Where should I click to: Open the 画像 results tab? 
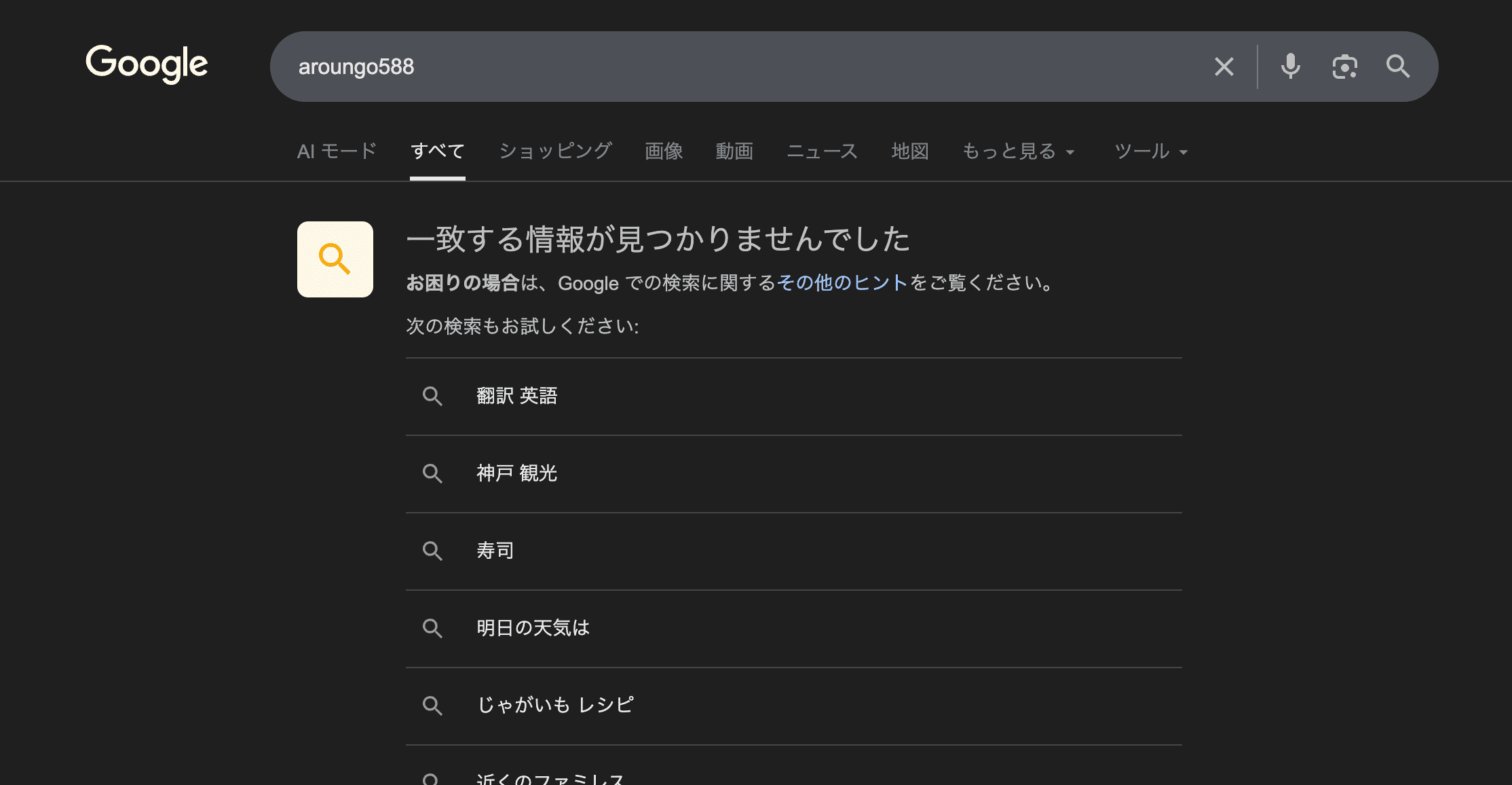pos(664,151)
